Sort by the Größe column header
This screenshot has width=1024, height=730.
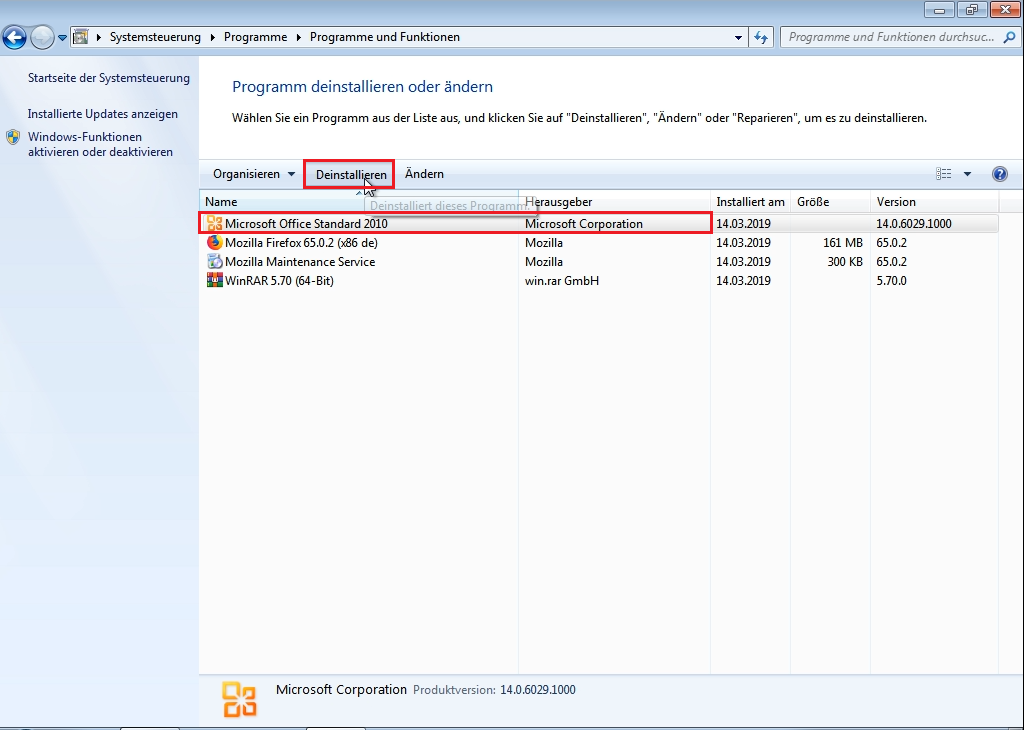(830, 202)
